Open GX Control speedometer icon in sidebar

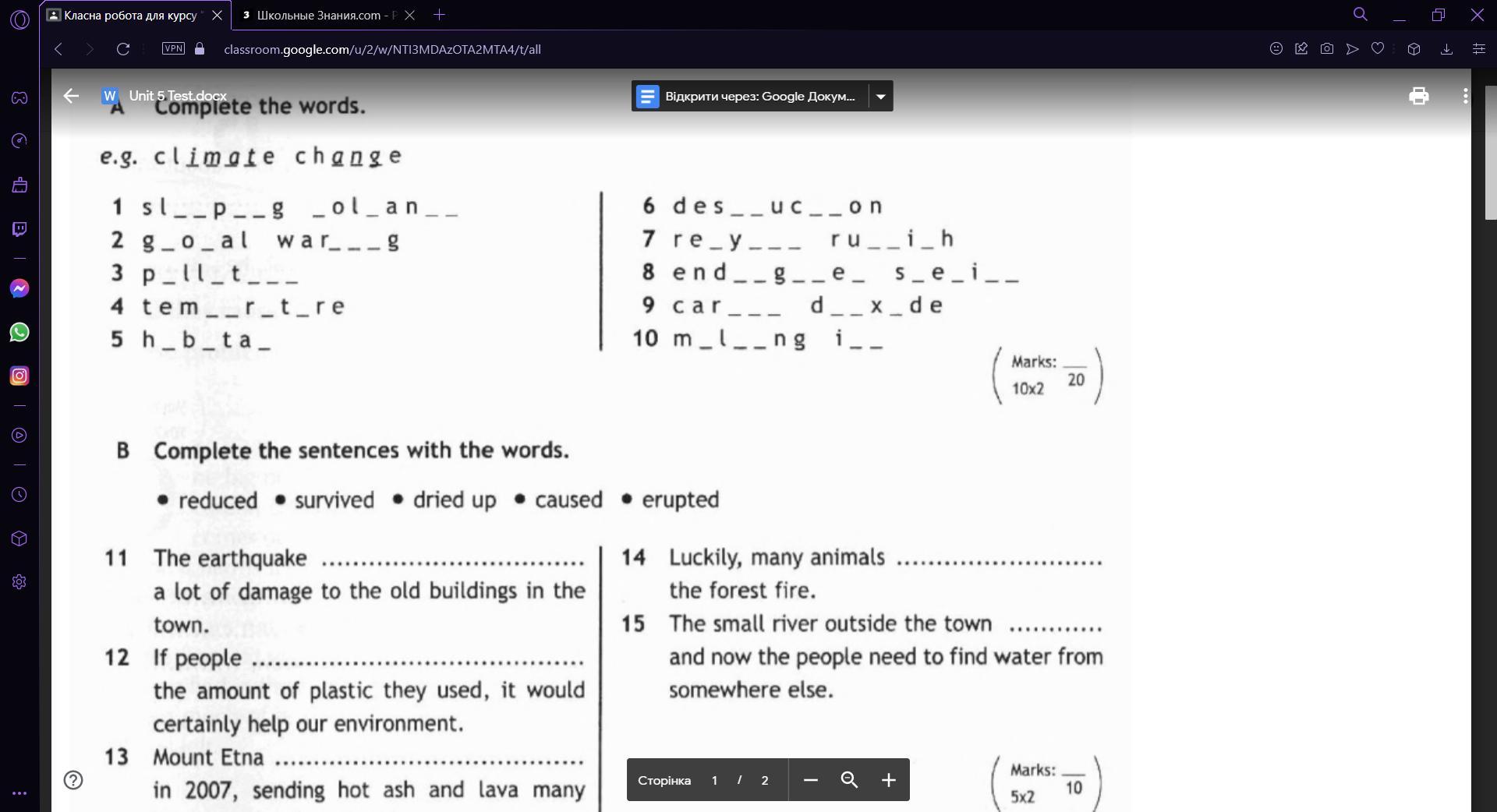(19, 141)
